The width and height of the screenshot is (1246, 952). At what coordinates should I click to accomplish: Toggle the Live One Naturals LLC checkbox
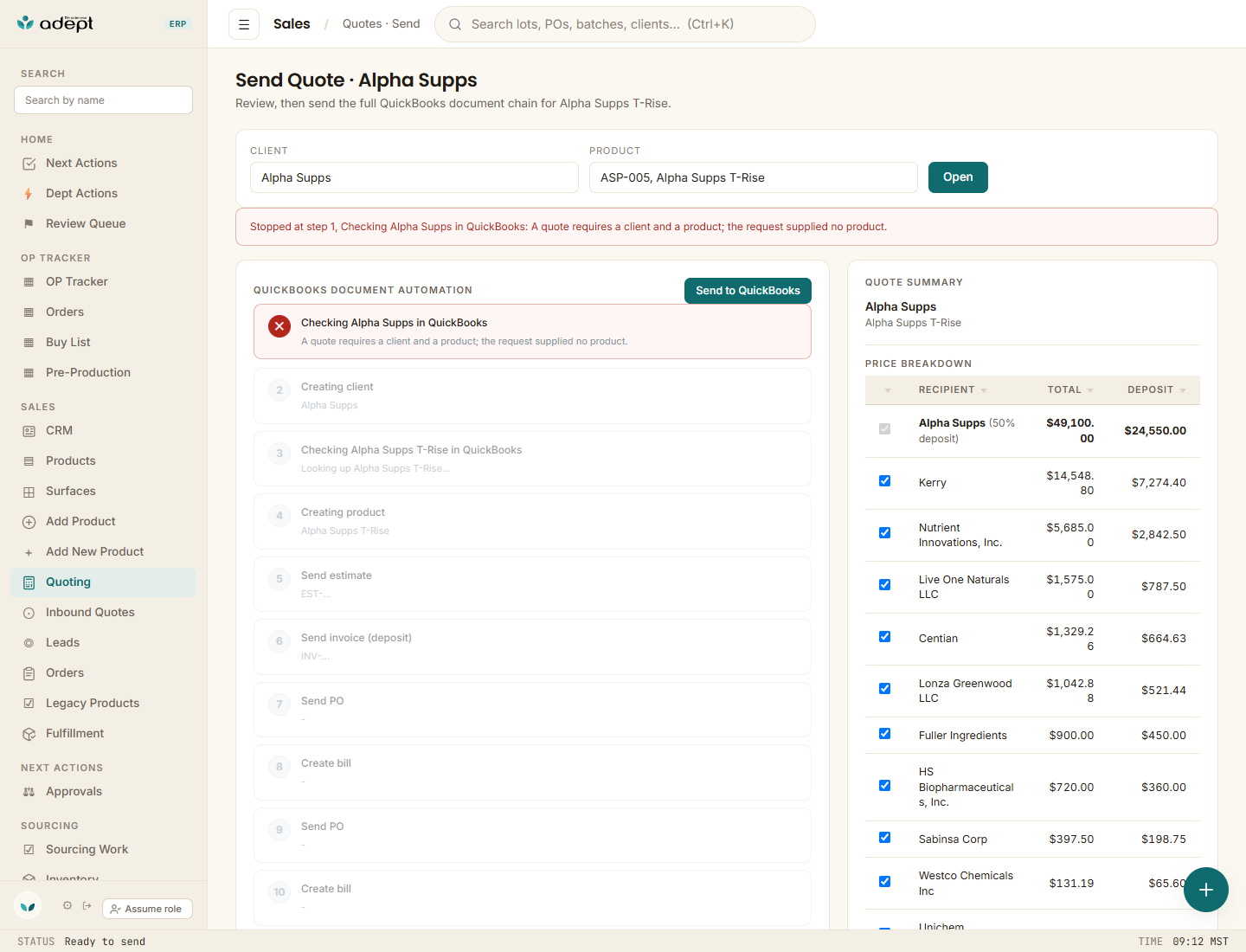pyautogui.click(x=884, y=585)
